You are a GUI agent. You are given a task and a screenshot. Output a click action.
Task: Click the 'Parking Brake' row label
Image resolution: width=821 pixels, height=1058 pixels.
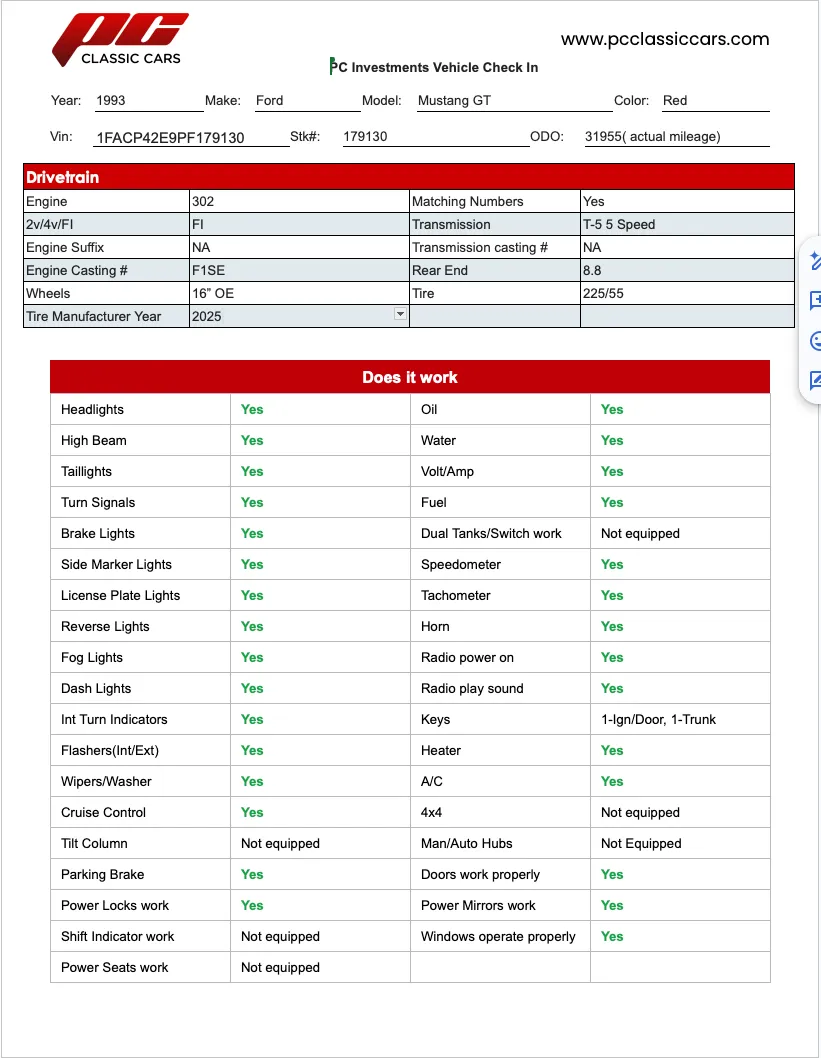pos(103,875)
